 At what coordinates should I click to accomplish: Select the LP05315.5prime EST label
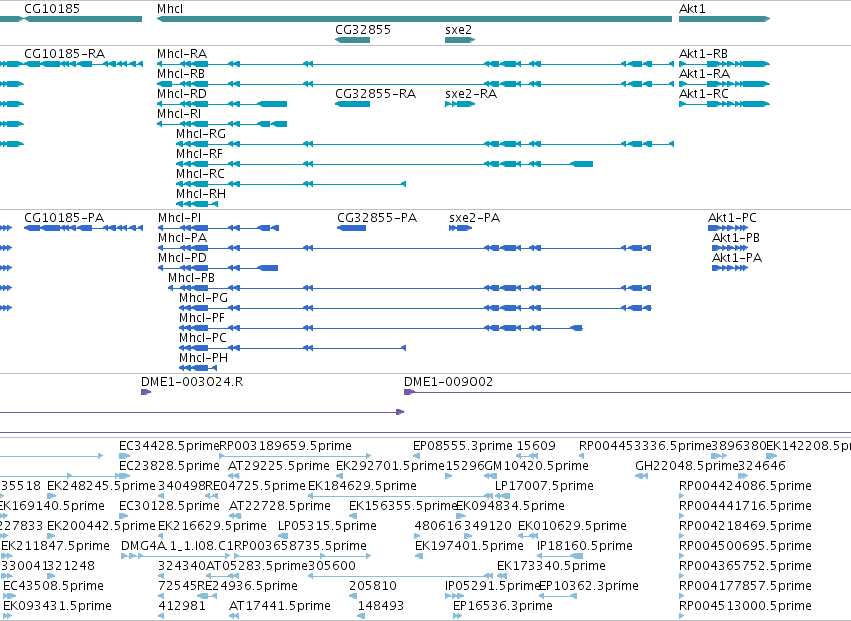pyautogui.click(x=327, y=526)
